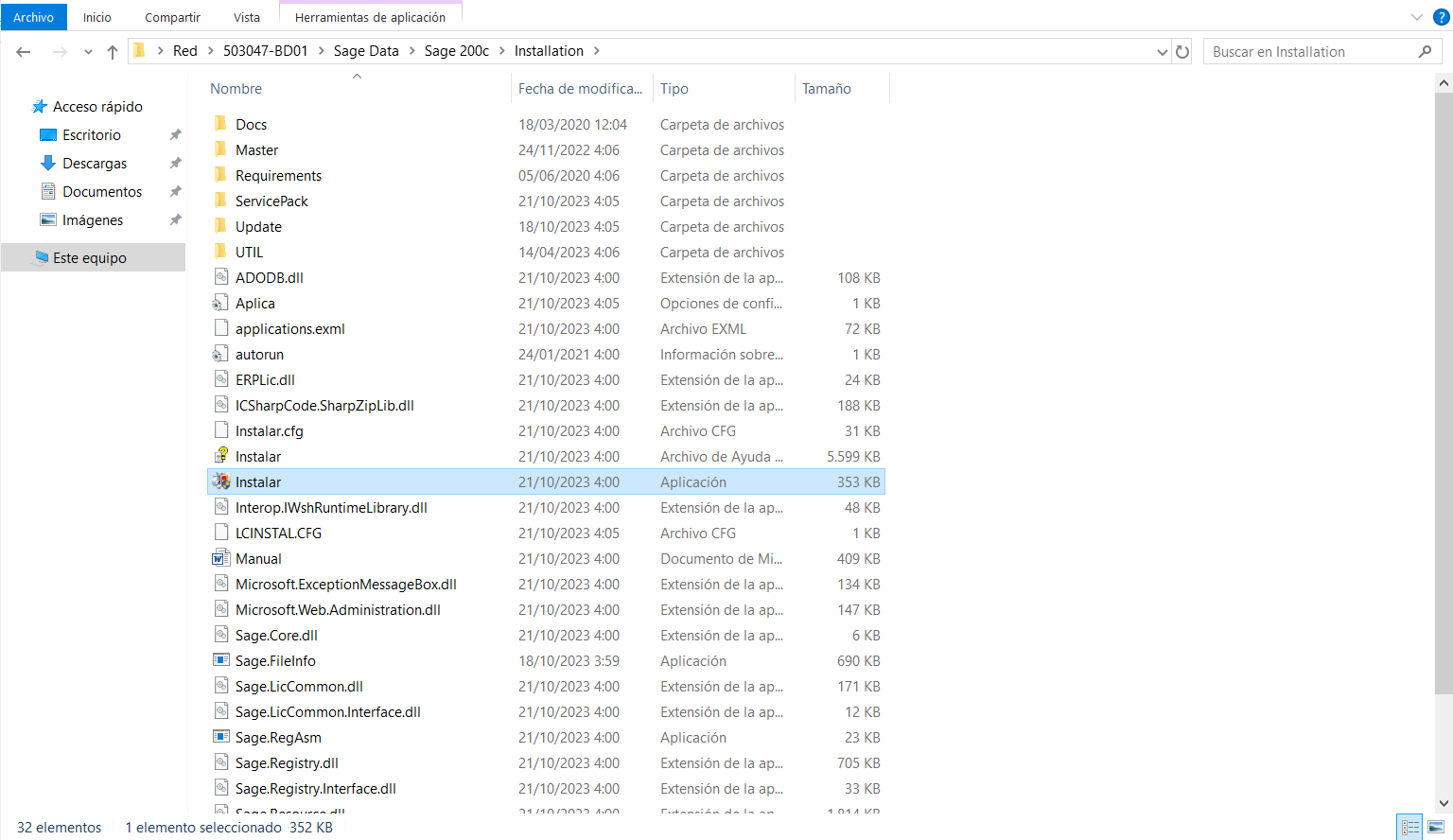
Task: Open the recent locations dropdown
Action: pyautogui.click(x=88, y=52)
